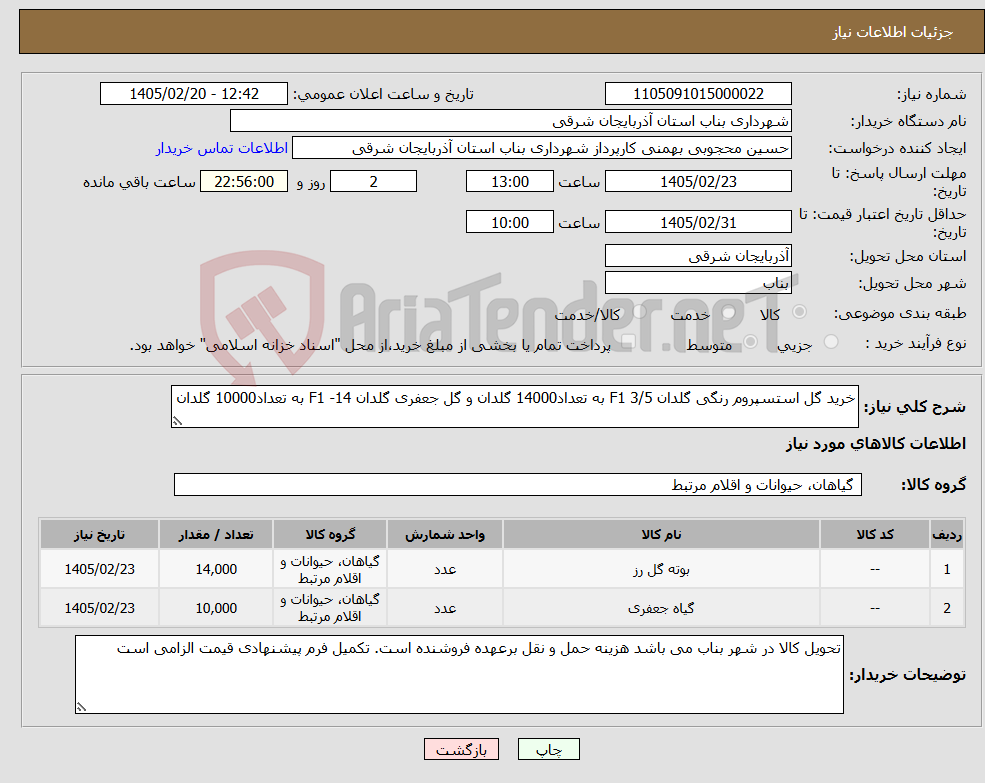Screen dimensions: 985x783
Task: Click the تعداد / مقدار column header
Action: pyautogui.click(x=215, y=534)
